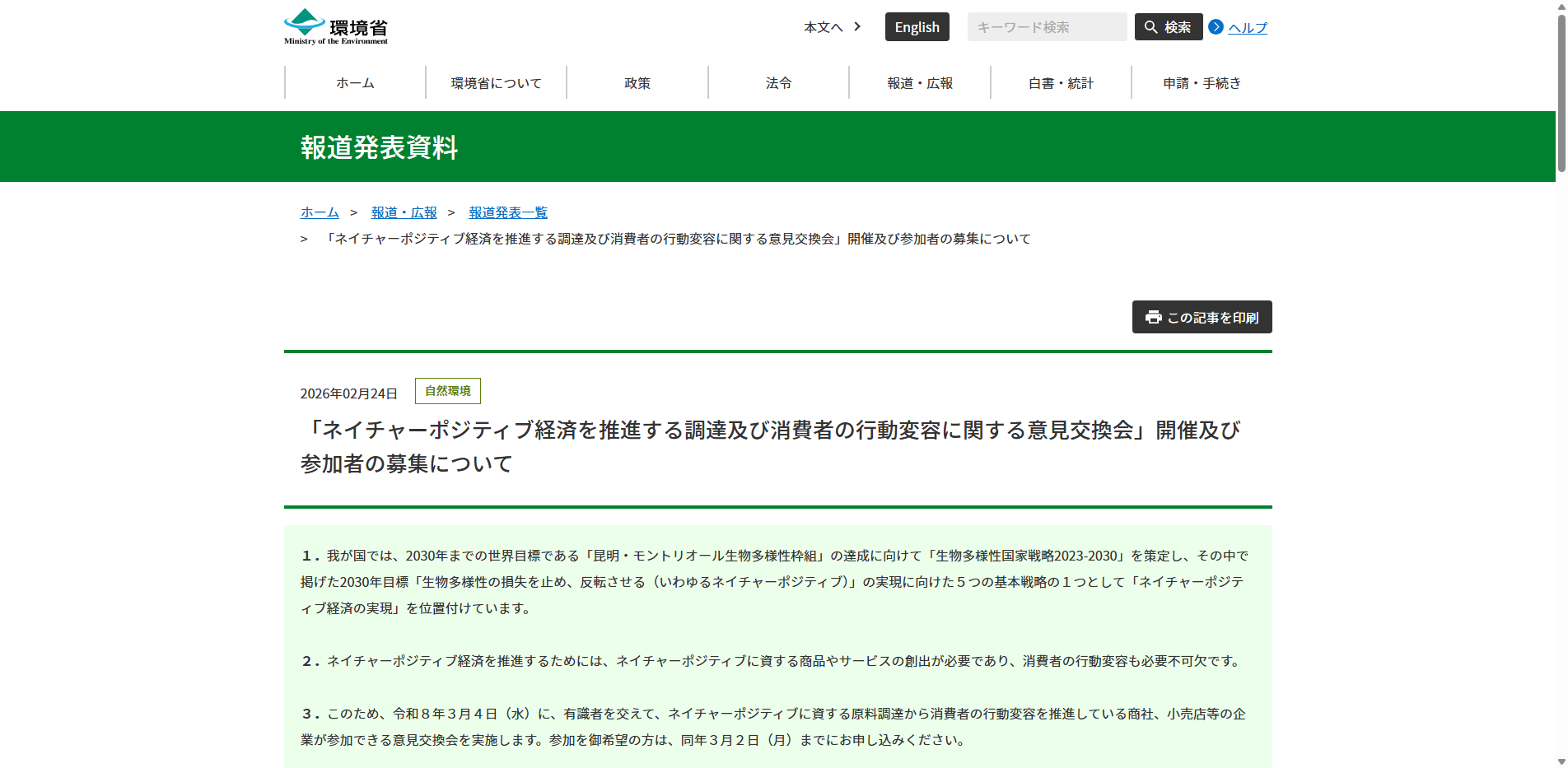
Task: Click the キーワード検索 input field
Action: 1046,26
